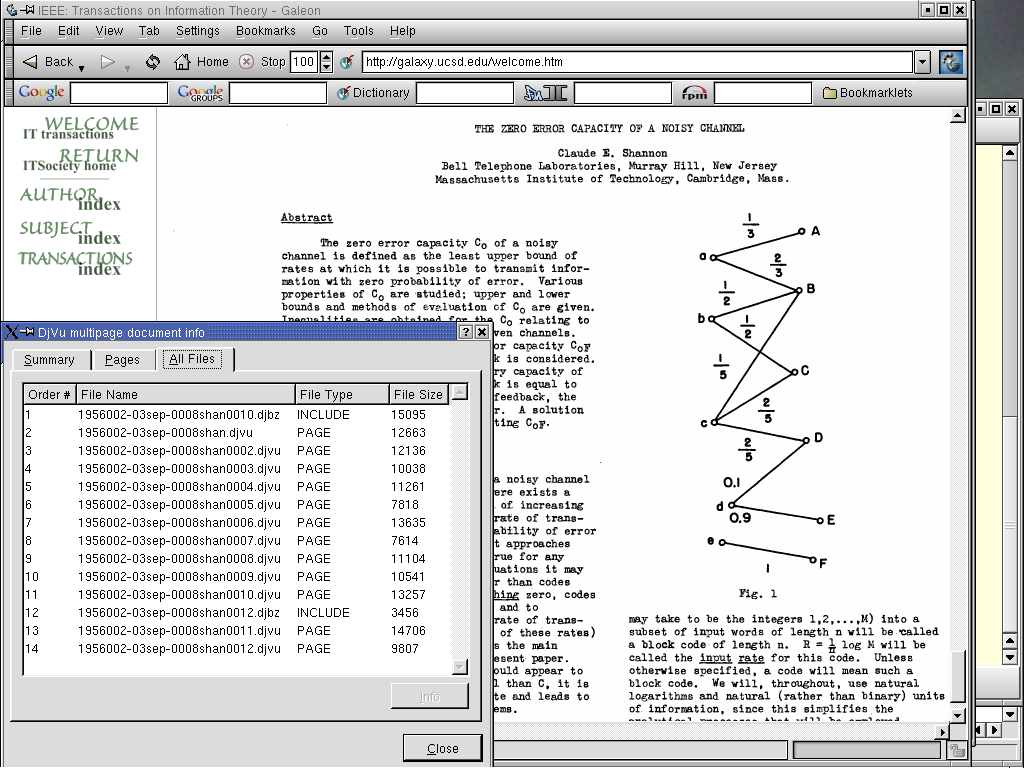
Task: Select row 1956002-03sep-0008shan0005.djvu
Action: coord(236,505)
